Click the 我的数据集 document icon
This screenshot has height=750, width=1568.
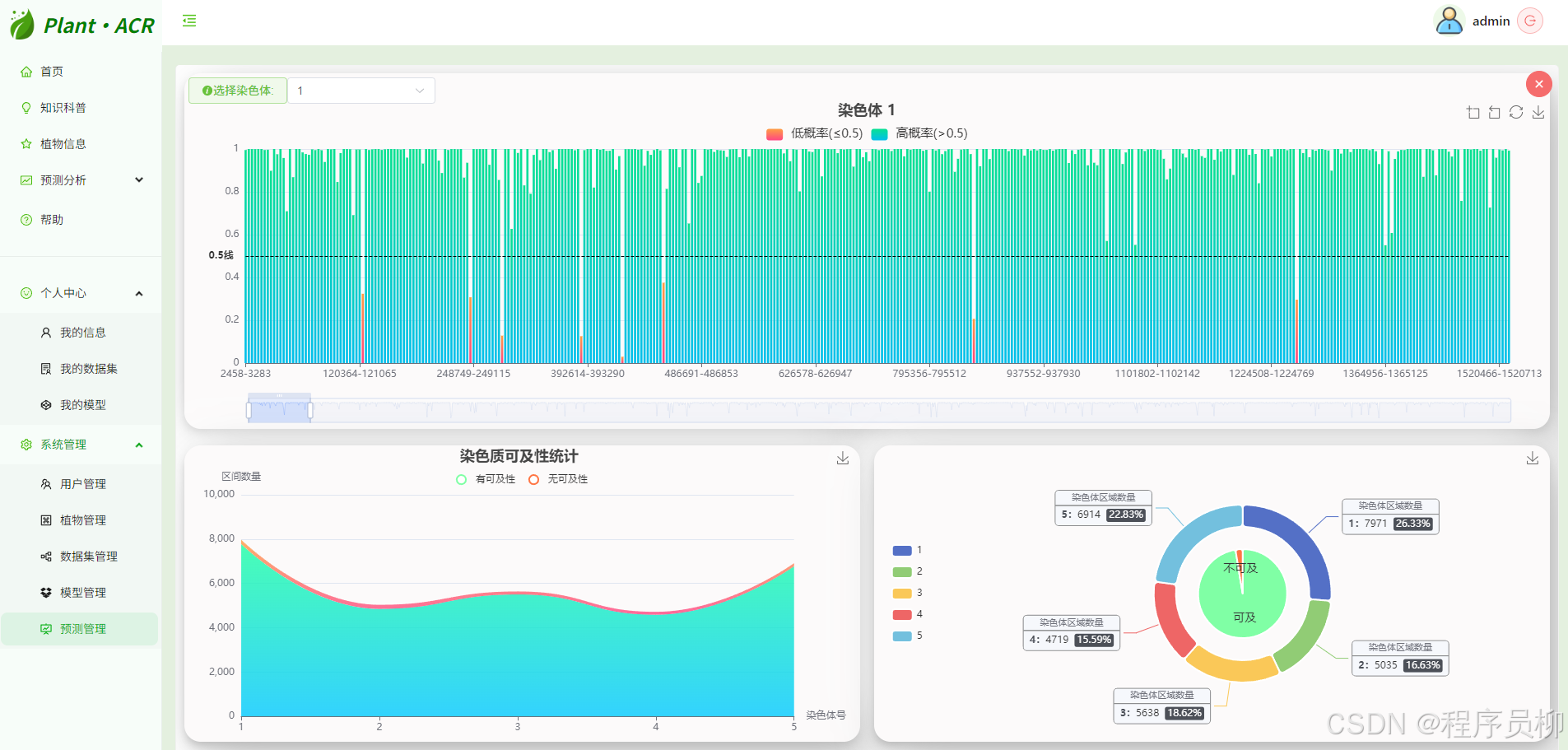[46, 369]
